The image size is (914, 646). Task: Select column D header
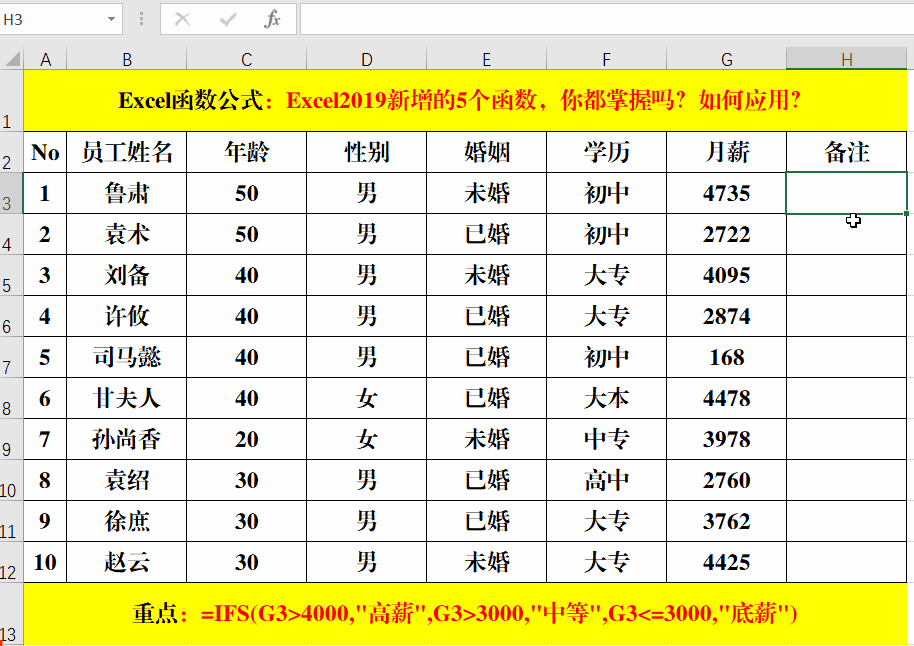pos(367,59)
